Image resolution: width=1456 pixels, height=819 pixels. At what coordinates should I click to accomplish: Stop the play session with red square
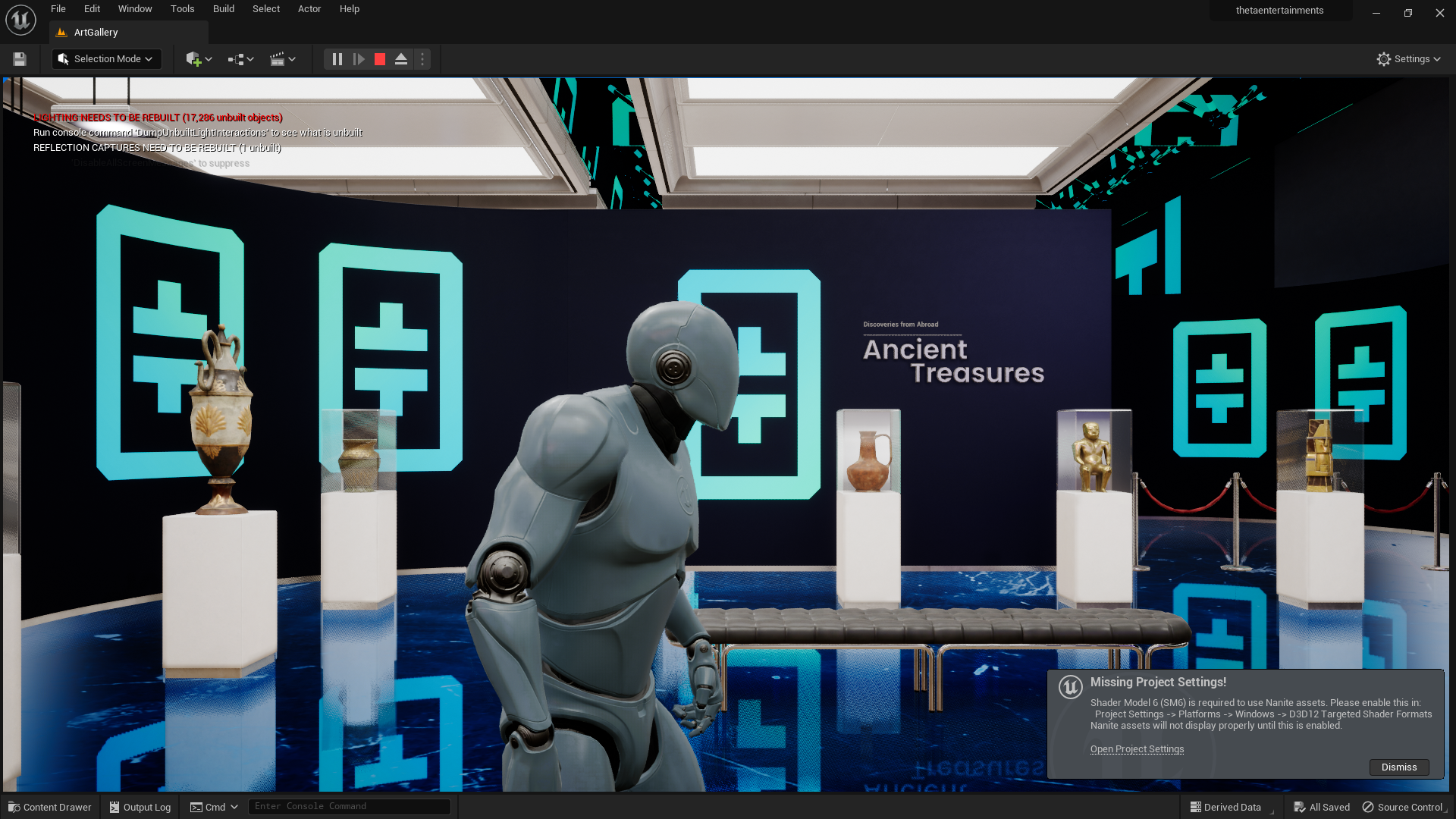[380, 59]
